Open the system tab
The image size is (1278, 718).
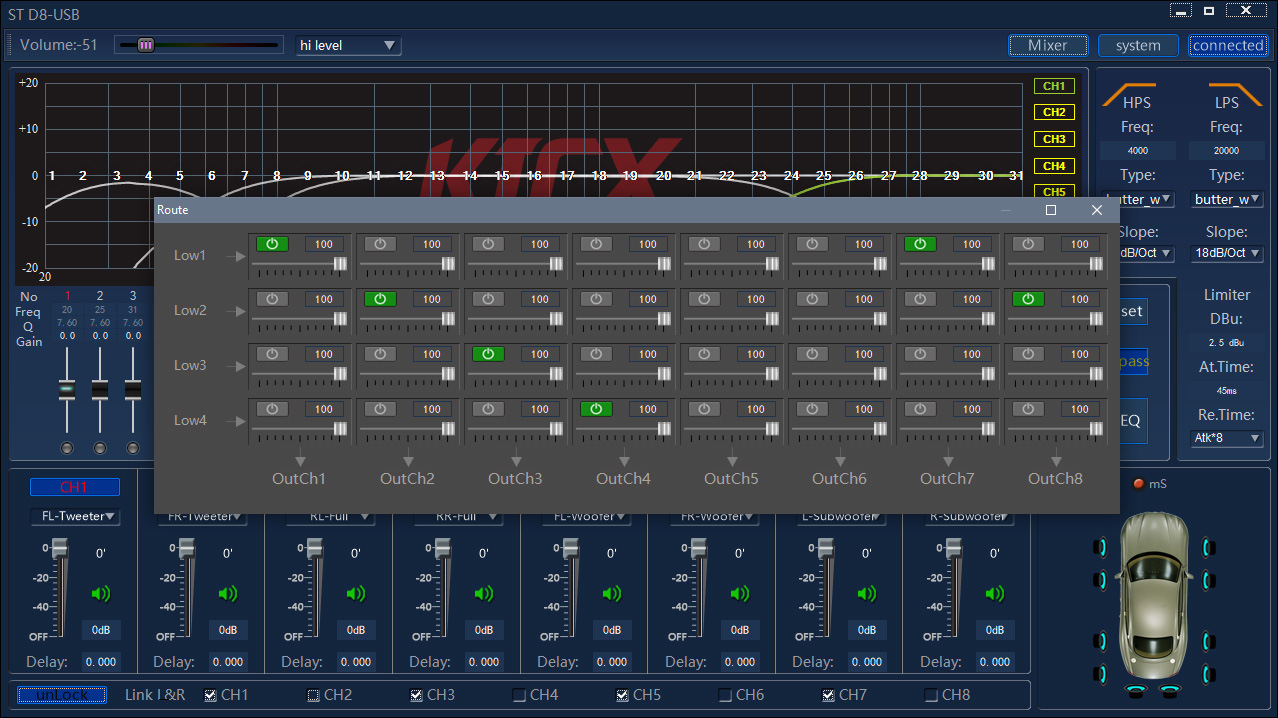pyautogui.click(x=1138, y=45)
